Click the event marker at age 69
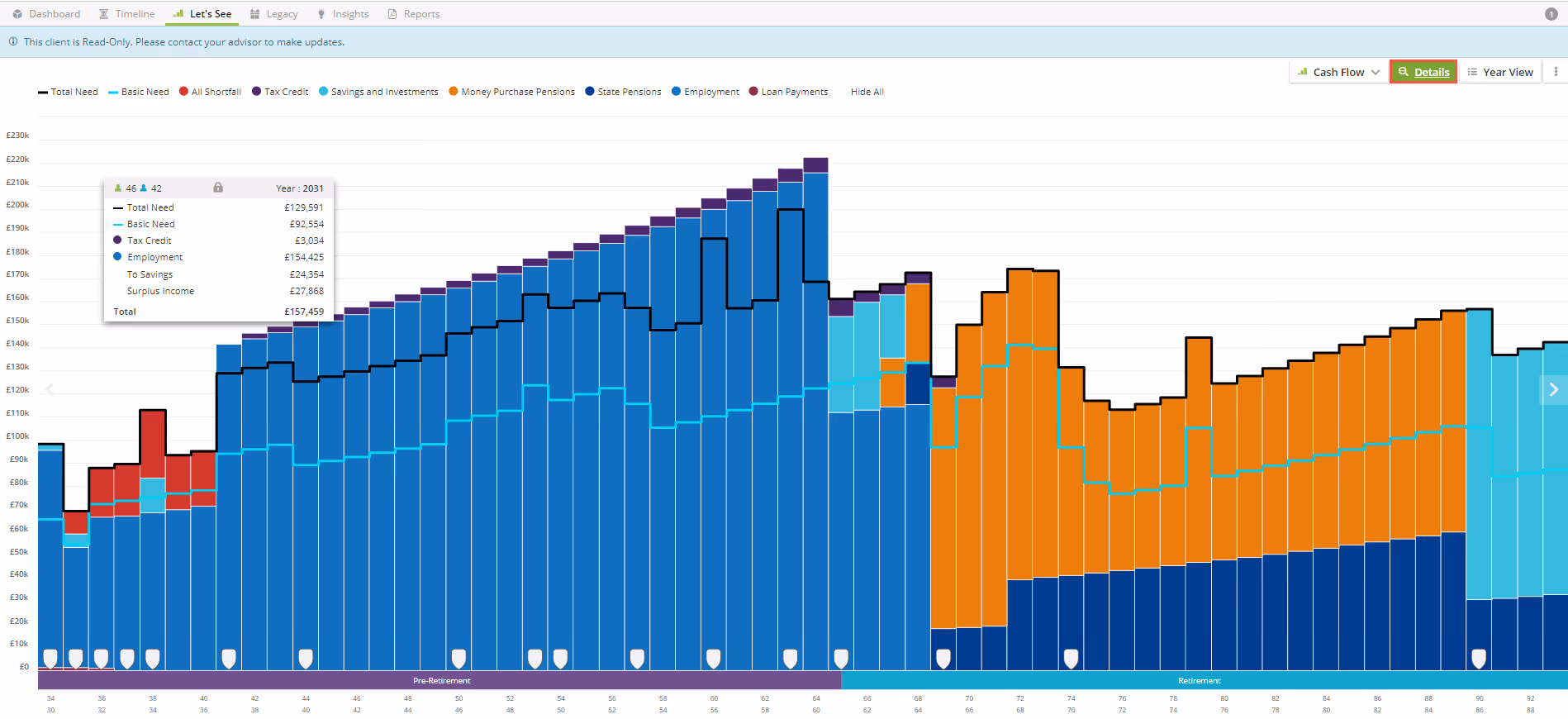Image resolution: width=1568 pixels, height=719 pixels. pos(943,658)
